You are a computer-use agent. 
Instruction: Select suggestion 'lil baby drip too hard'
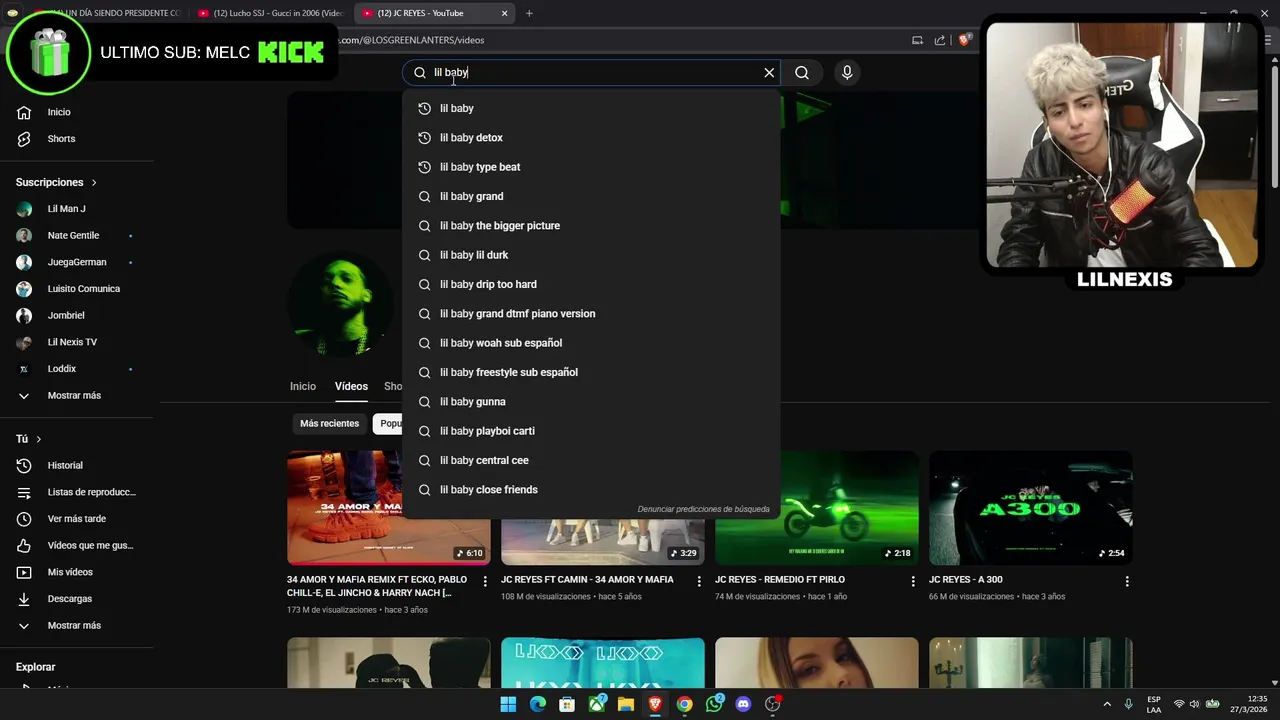[x=591, y=284]
